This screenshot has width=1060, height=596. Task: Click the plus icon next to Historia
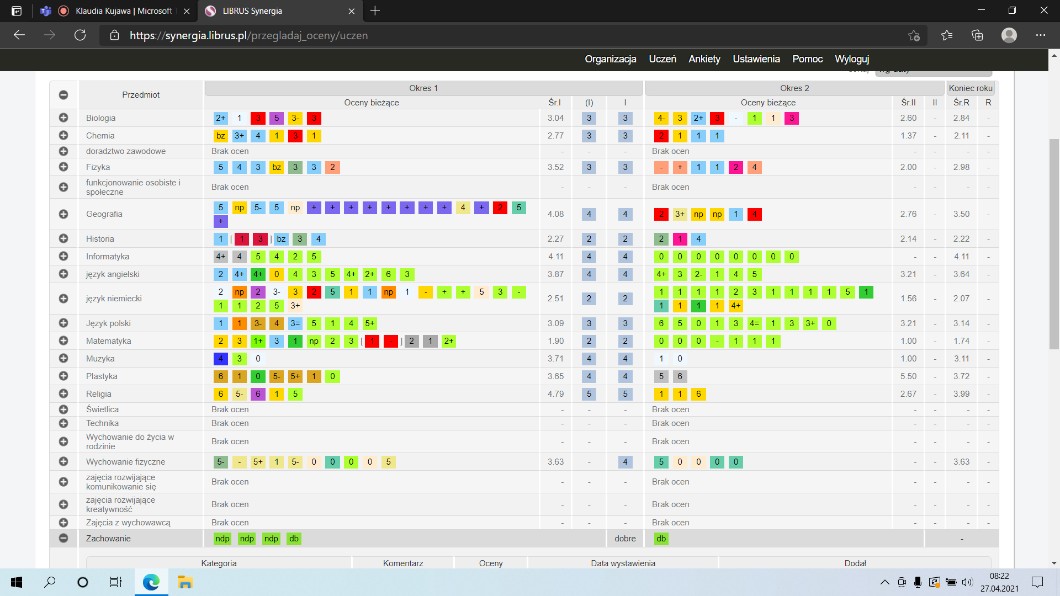coord(64,239)
